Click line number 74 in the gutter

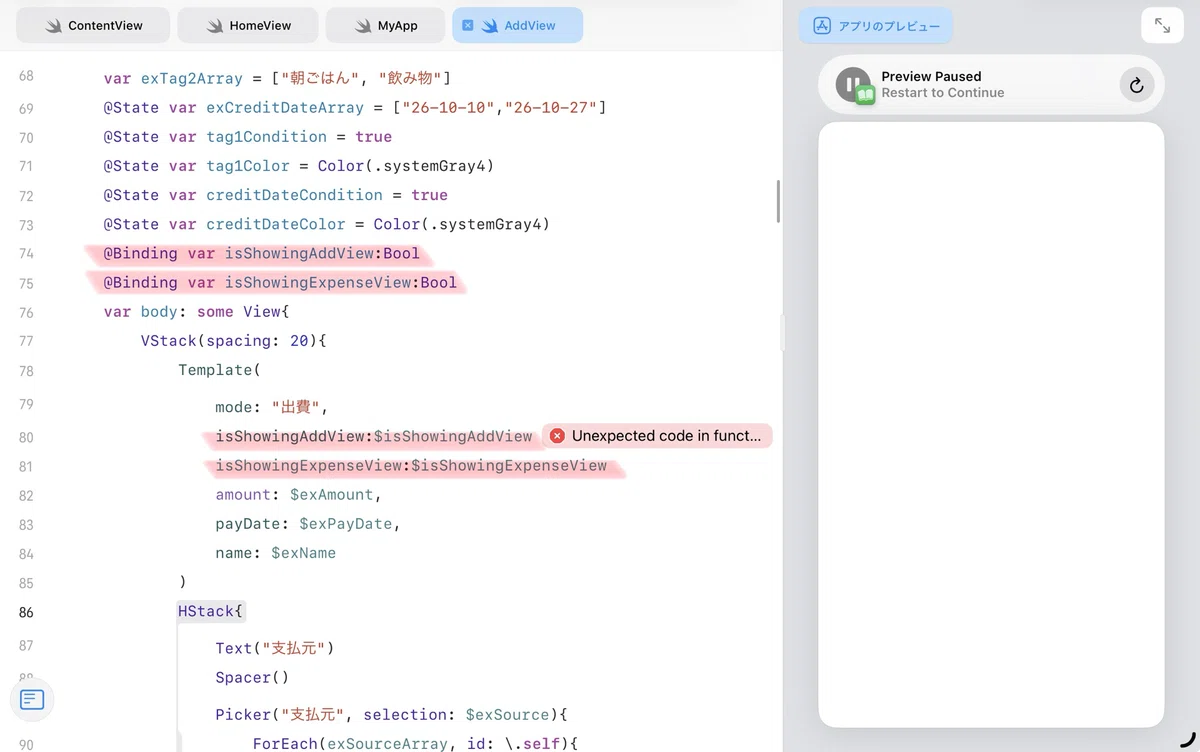pyautogui.click(x=26, y=254)
